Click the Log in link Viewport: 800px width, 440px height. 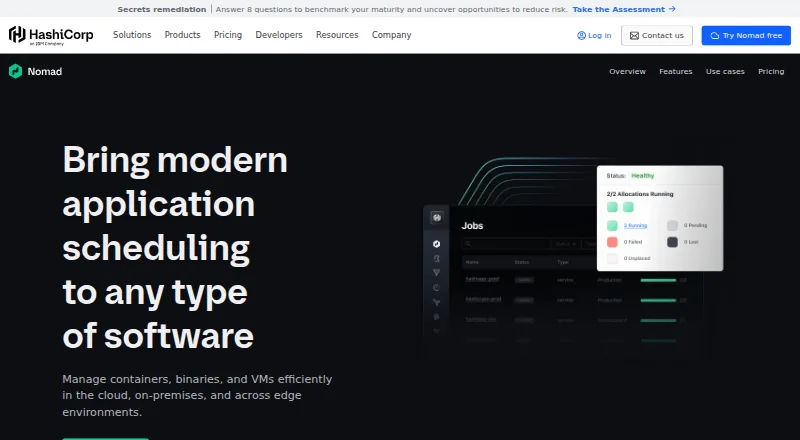[594, 35]
